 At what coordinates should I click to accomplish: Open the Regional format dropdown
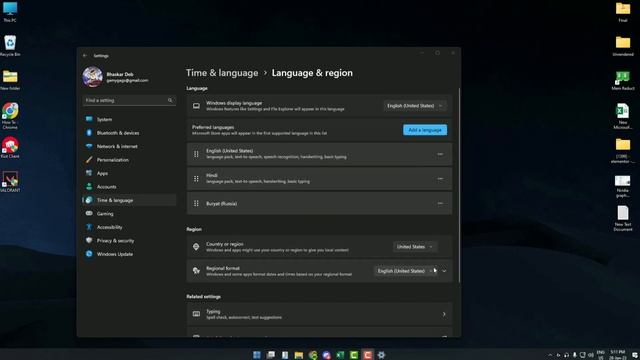pyautogui.click(x=405, y=271)
